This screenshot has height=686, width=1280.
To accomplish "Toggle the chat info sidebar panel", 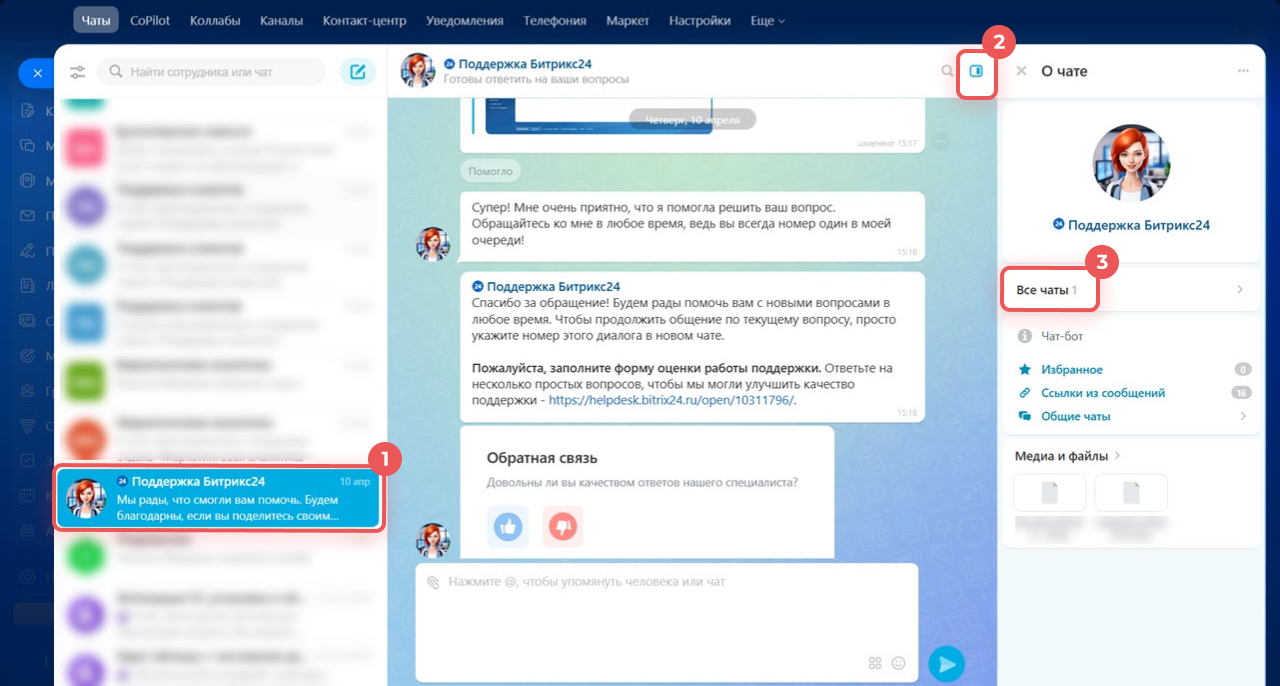I will [977, 71].
